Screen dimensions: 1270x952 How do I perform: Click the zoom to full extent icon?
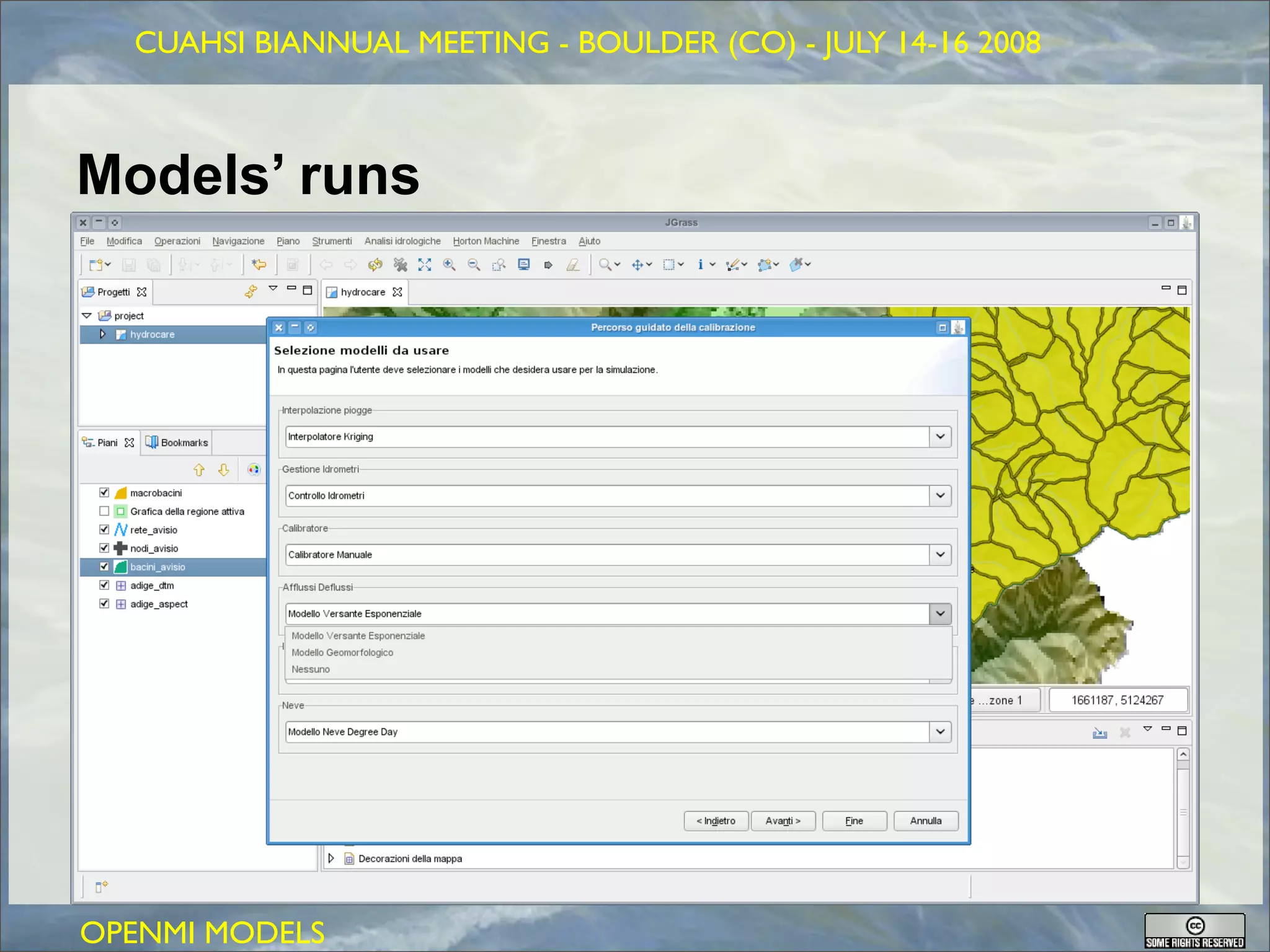(425, 265)
